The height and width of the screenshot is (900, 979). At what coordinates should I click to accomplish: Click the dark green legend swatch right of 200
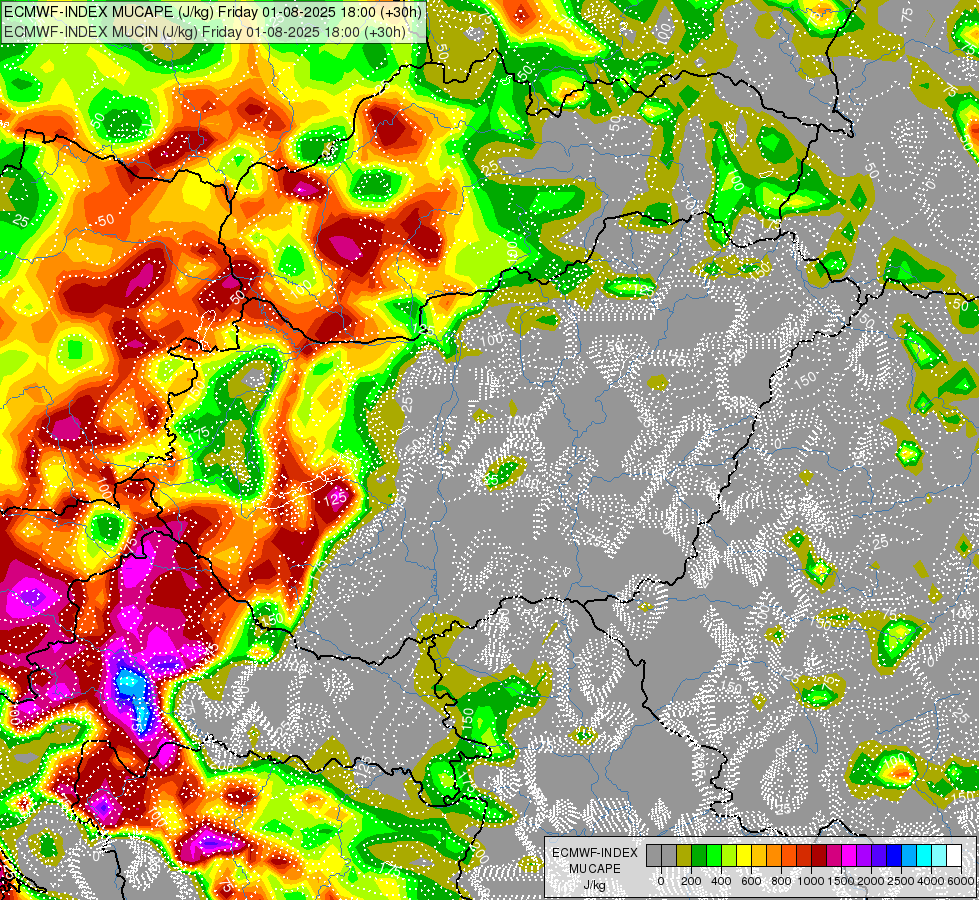coord(699,855)
